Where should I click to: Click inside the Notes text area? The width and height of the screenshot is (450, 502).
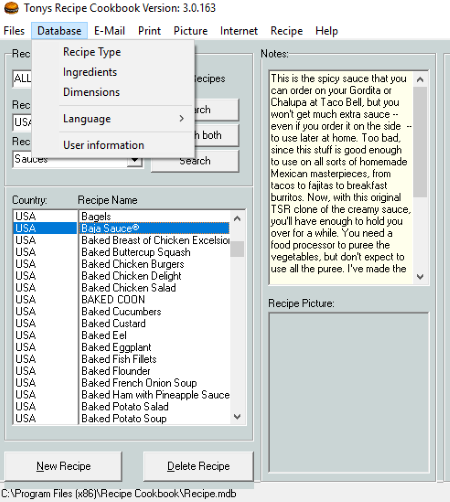pos(341,177)
